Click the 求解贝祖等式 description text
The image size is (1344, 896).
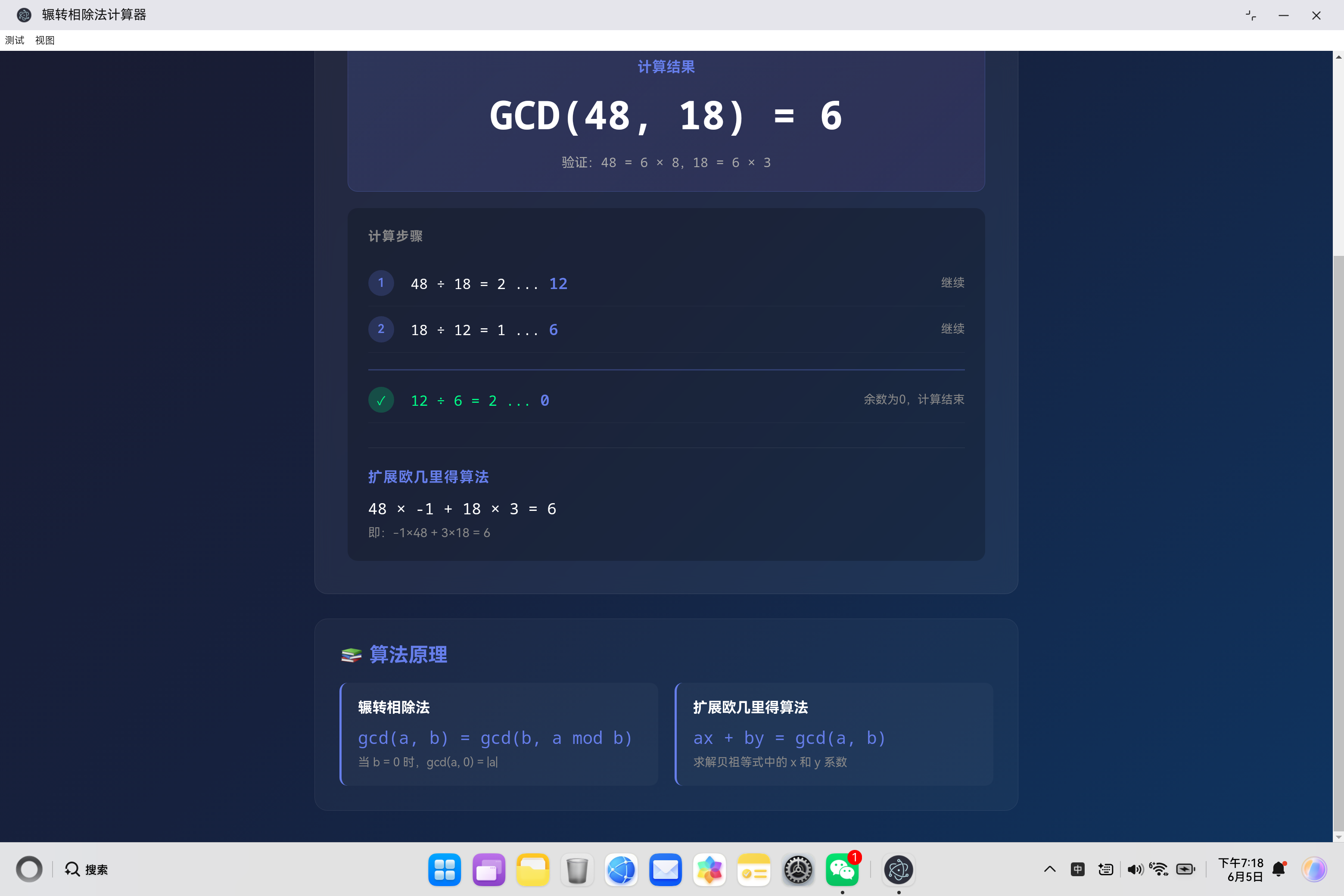pos(770,762)
